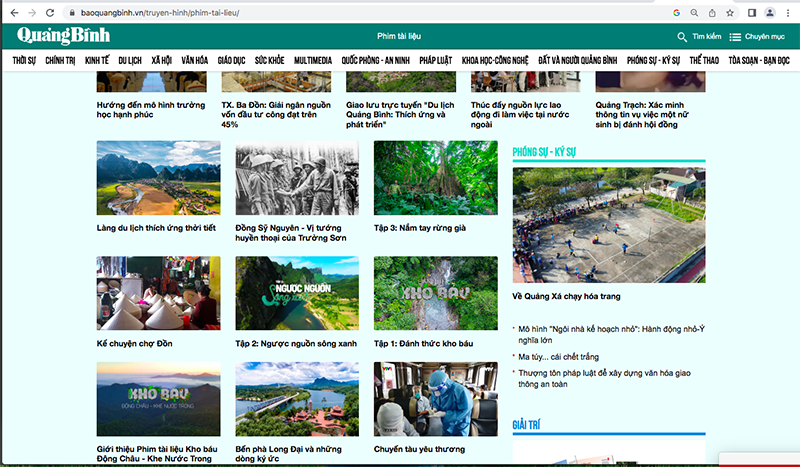The image size is (800, 467).
Task: Click the share page icon
Action: [x=712, y=13]
